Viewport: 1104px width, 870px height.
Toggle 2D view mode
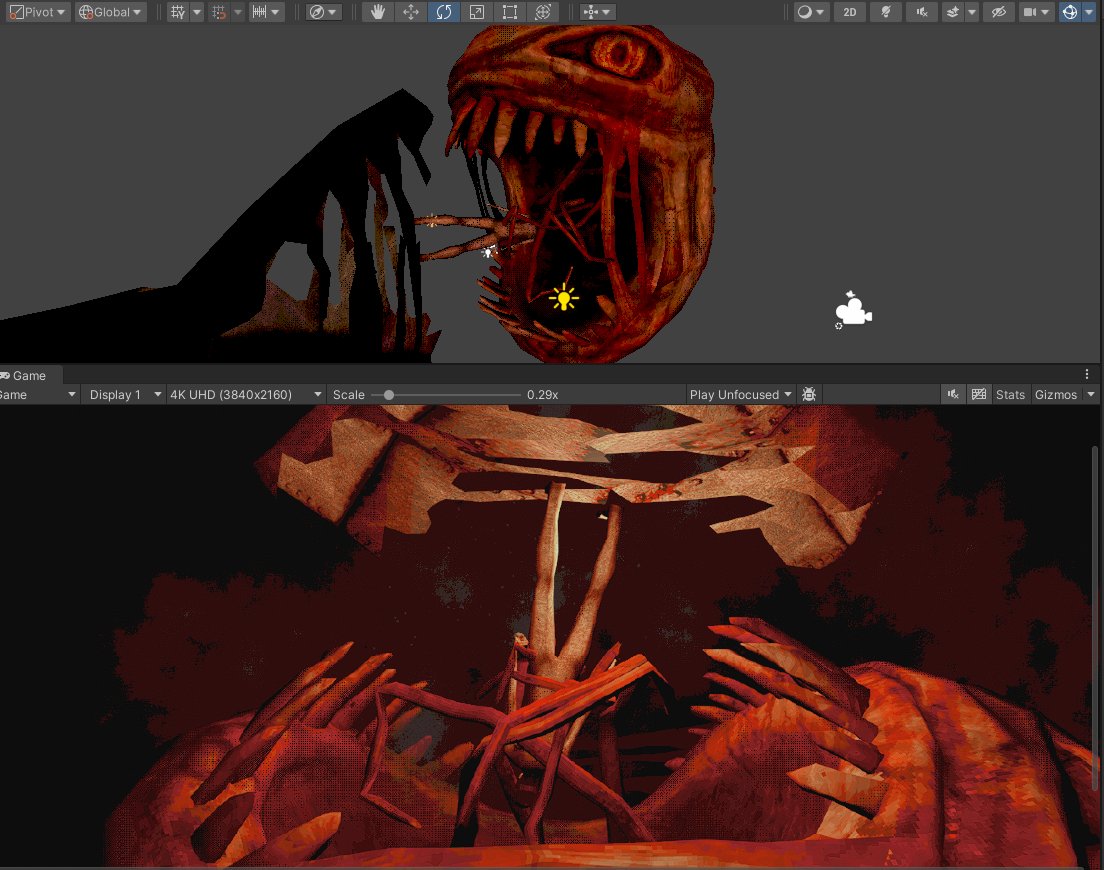click(x=850, y=11)
